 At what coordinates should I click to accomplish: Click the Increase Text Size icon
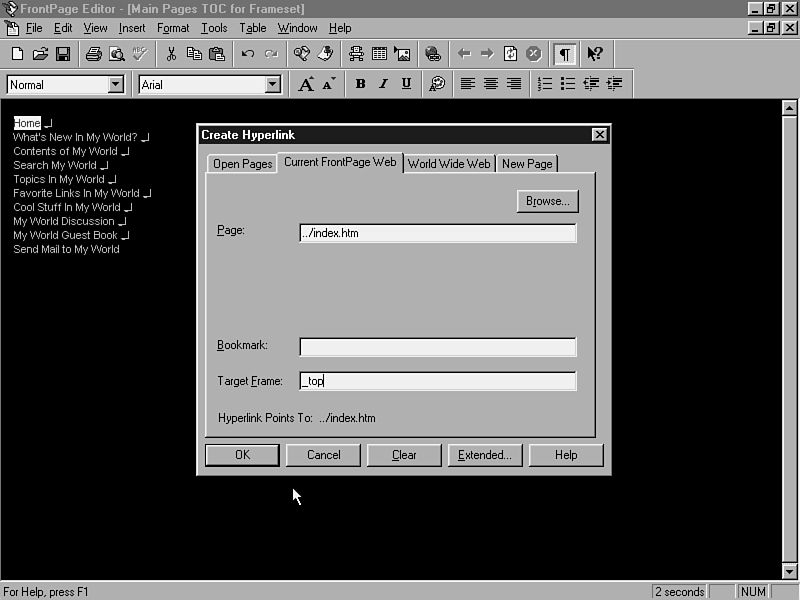click(x=307, y=85)
